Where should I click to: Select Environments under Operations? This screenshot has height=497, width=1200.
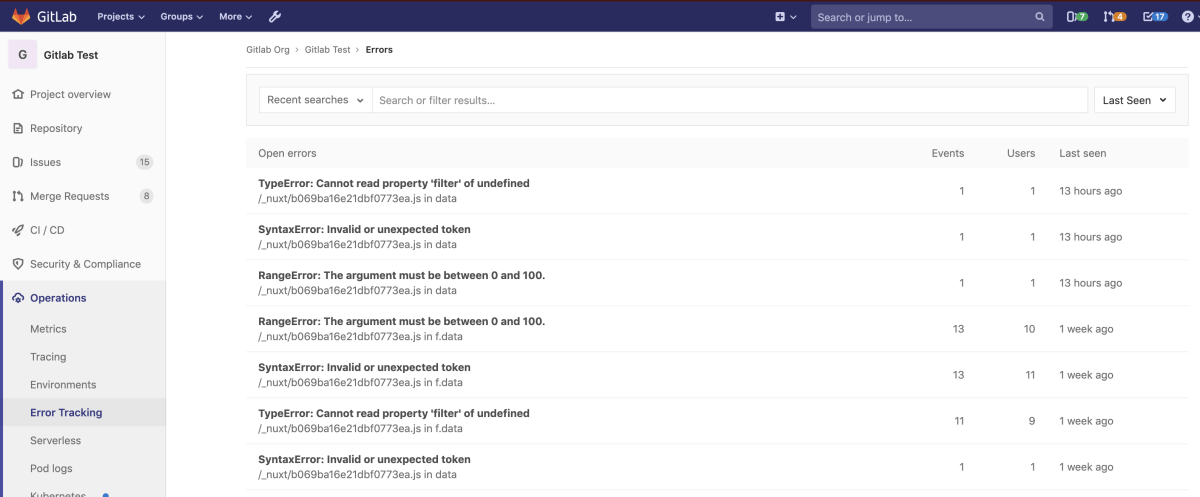pos(63,385)
